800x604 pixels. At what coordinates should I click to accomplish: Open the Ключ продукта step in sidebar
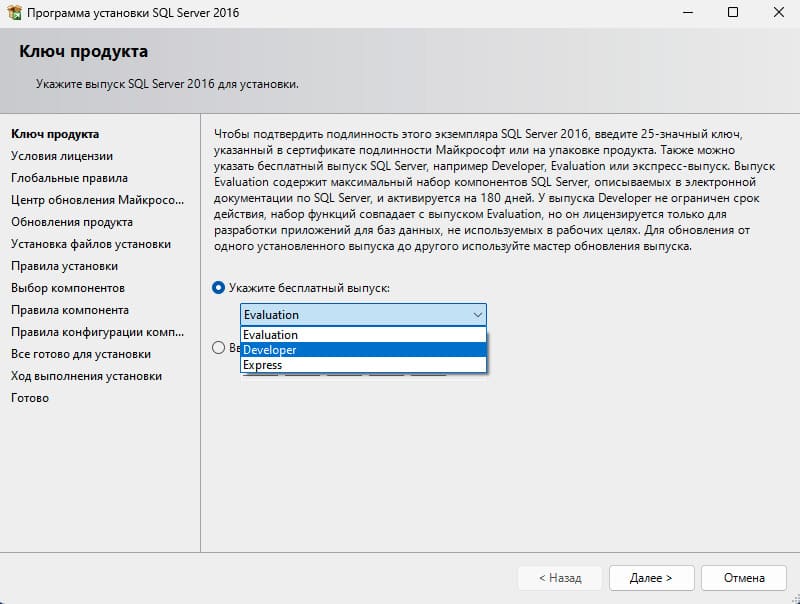click(x=55, y=134)
